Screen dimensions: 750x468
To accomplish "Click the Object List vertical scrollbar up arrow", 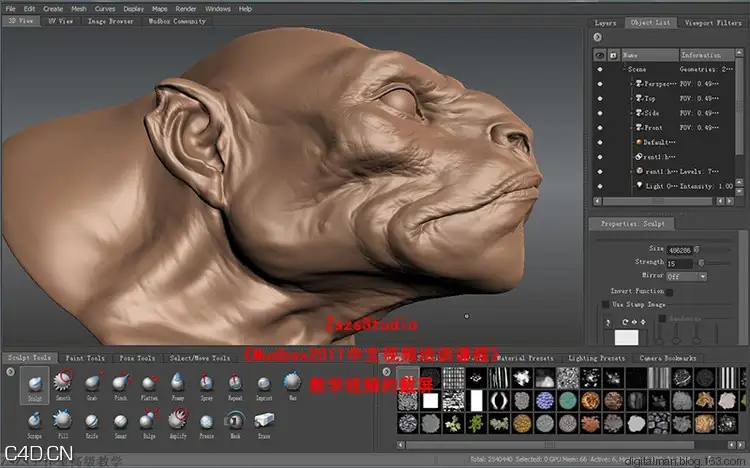I will [739, 52].
